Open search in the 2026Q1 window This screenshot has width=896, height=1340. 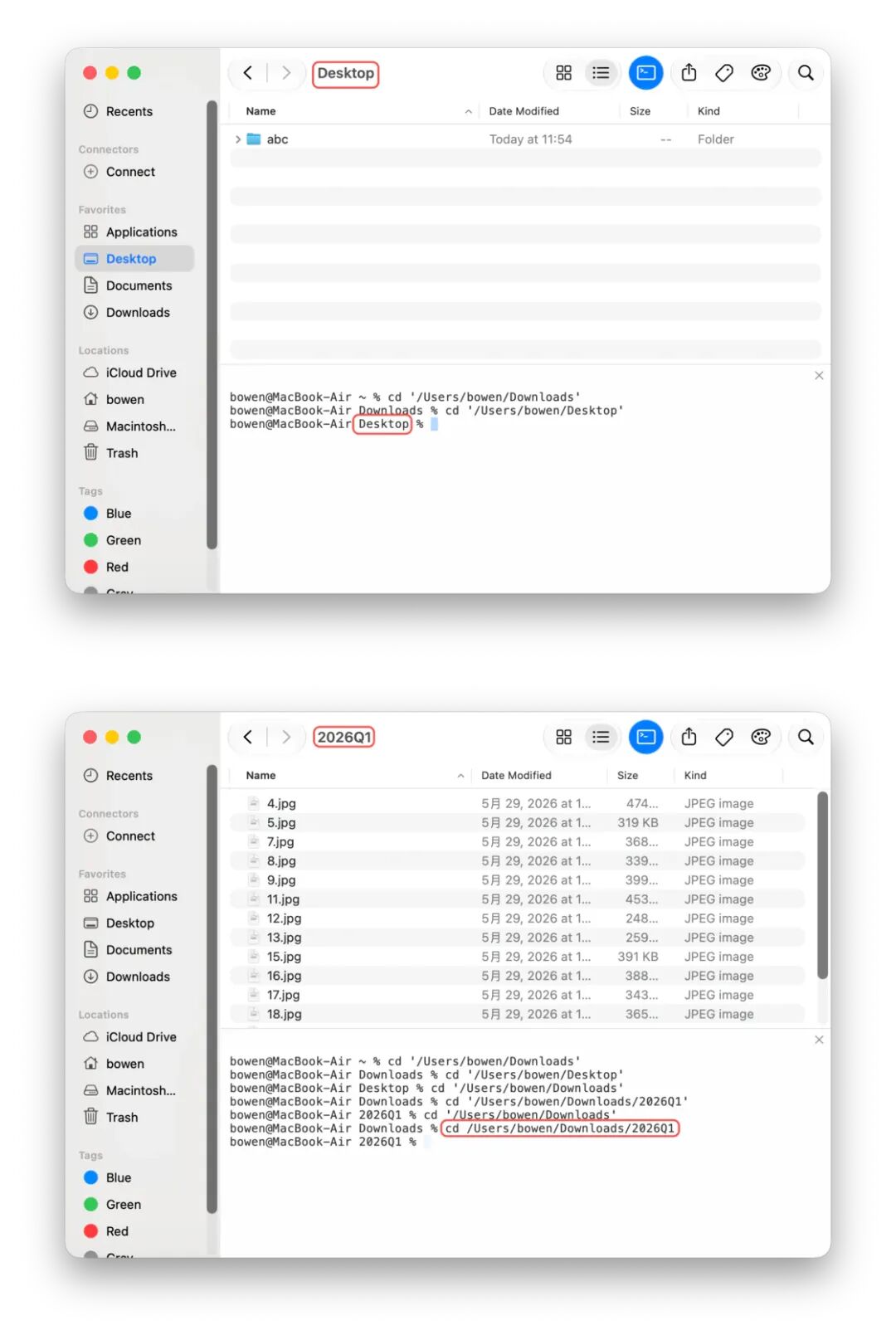coord(806,737)
